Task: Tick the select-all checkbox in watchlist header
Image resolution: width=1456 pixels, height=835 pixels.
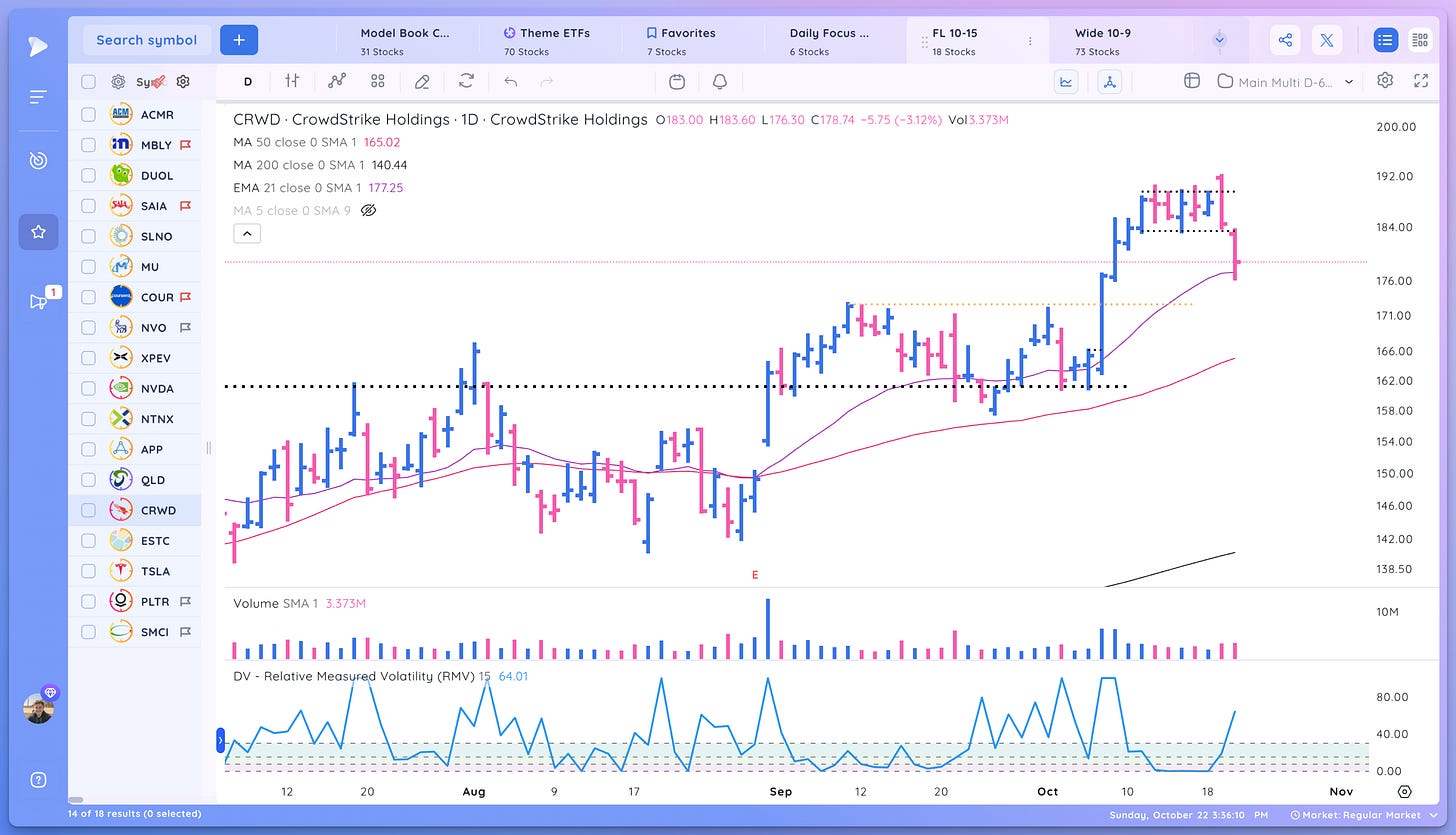Action: coord(88,82)
